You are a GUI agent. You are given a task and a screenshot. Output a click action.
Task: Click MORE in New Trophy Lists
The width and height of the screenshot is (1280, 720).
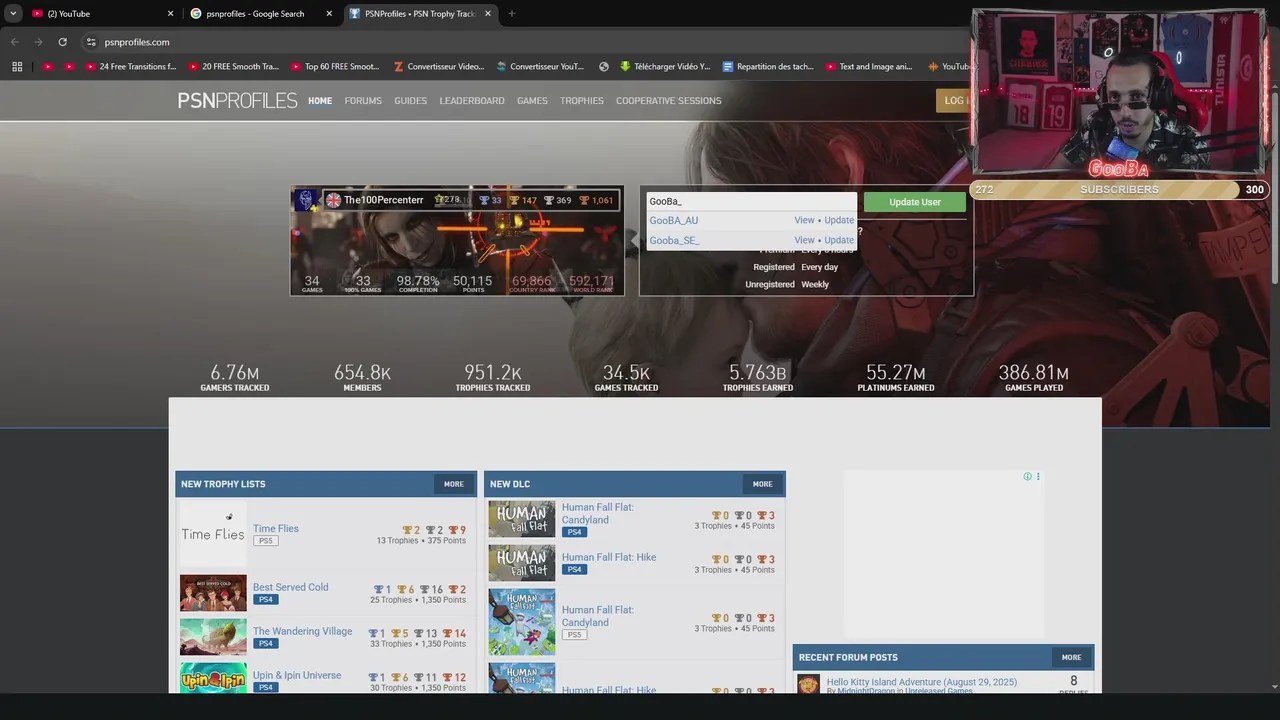coord(454,484)
